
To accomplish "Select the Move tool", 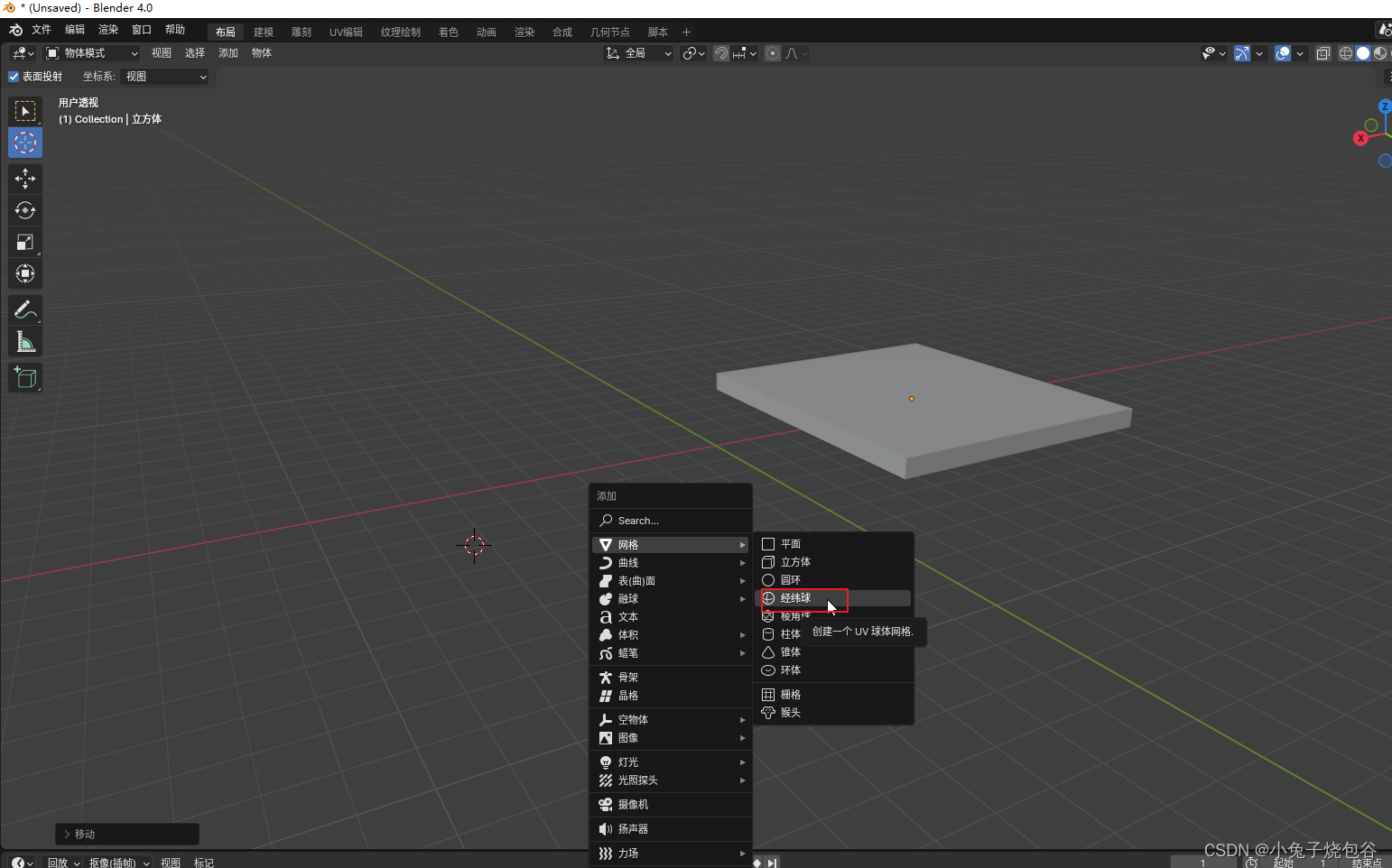I will (25, 179).
